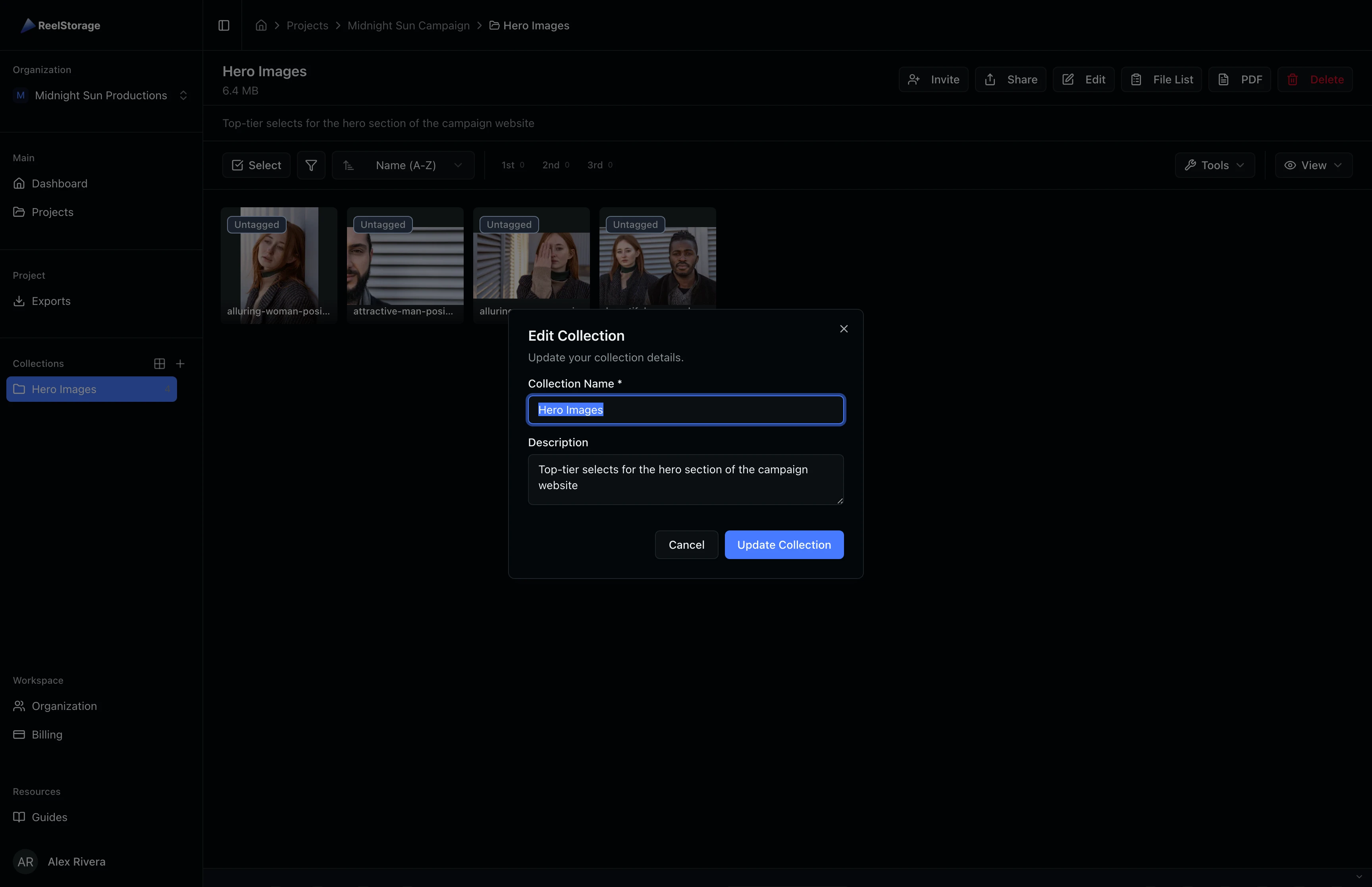Open the alluring-woman thumbnail in the grid
Image resolution: width=1372 pixels, height=887 pixels.
[x=279, y=265]
